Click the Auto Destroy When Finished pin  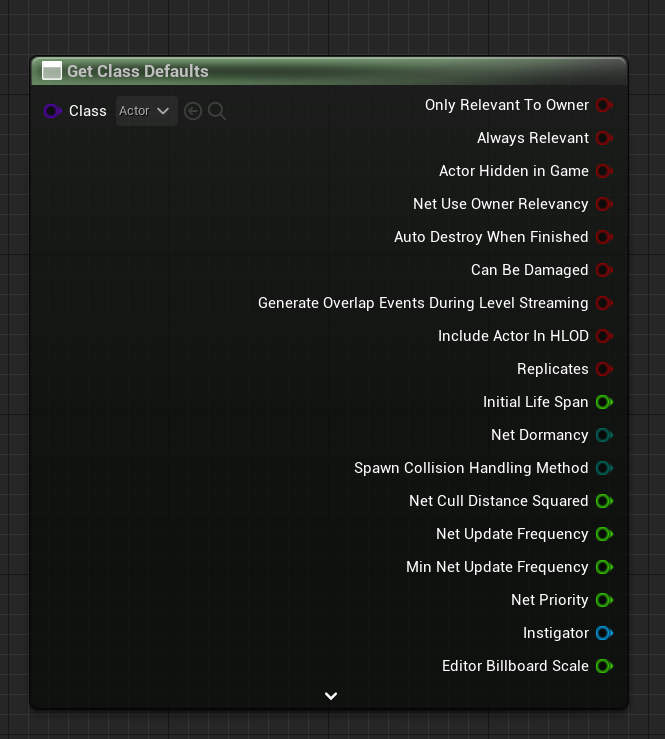tap(604, 237)
